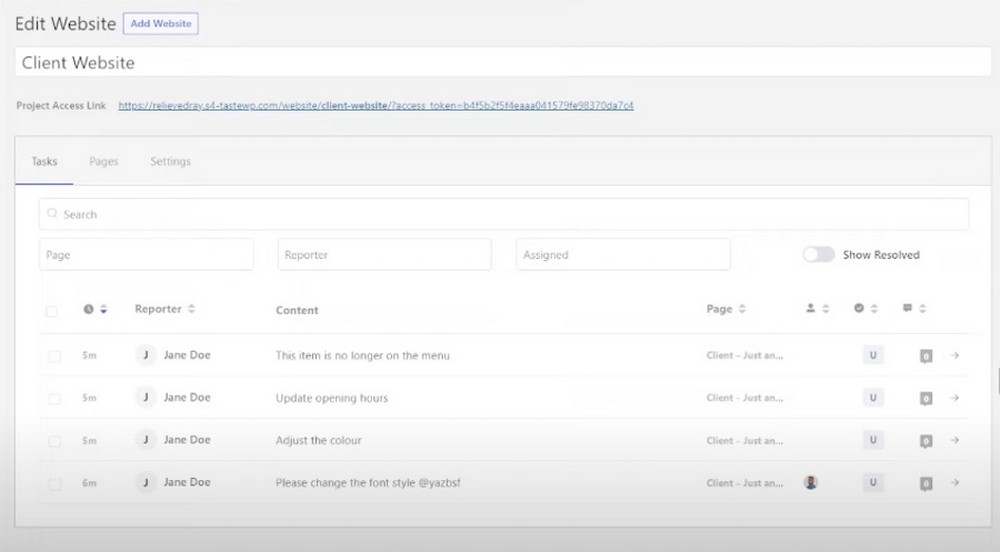1000x552 pixels.
Task: Check the box for Update opening hours
Action: click(x=55, y=399)
